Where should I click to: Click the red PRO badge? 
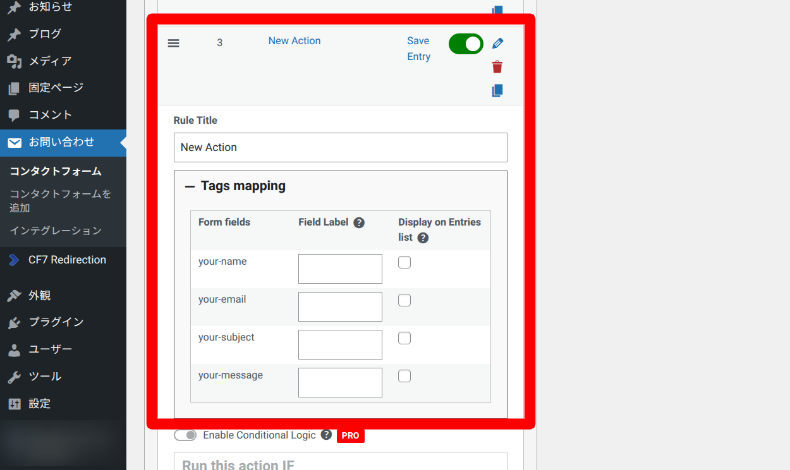[x=351, y=435]
